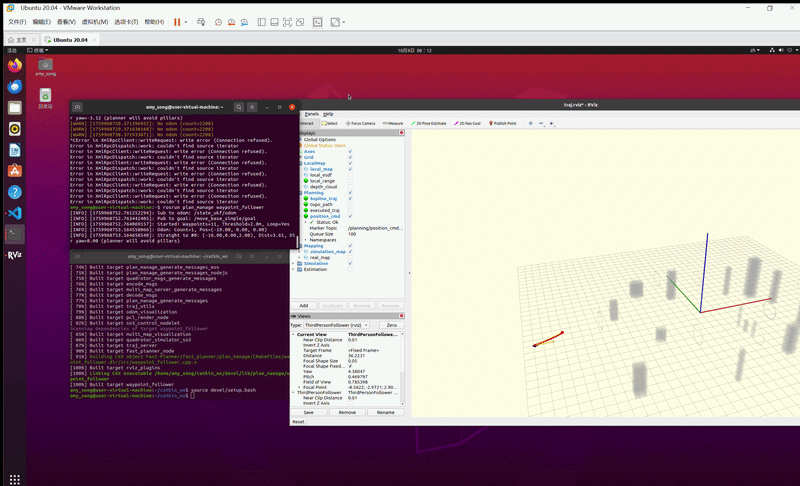800x486 pixels.
Task: Enable the Estimation group checkbox
Action: point(350,269)
